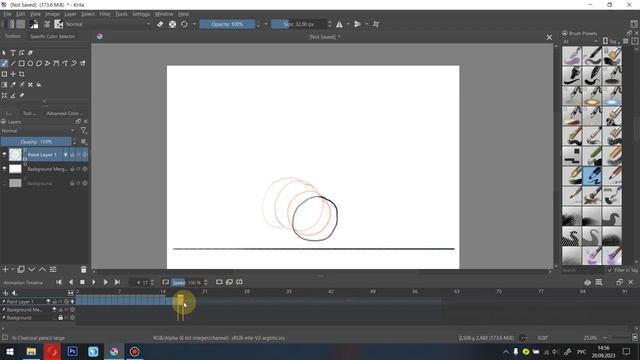Adjust brush Size slider in toolbar
The image size is (640, 360).
(299, 24)
